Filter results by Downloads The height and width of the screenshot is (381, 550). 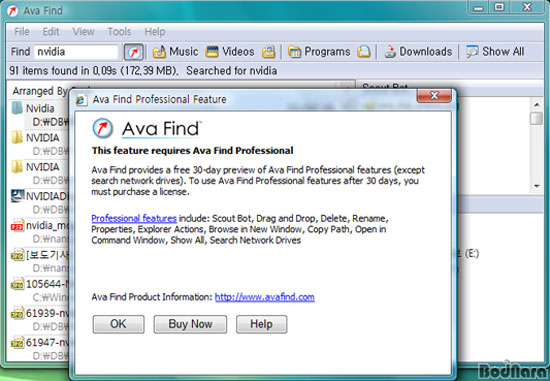tap(418, 52)
